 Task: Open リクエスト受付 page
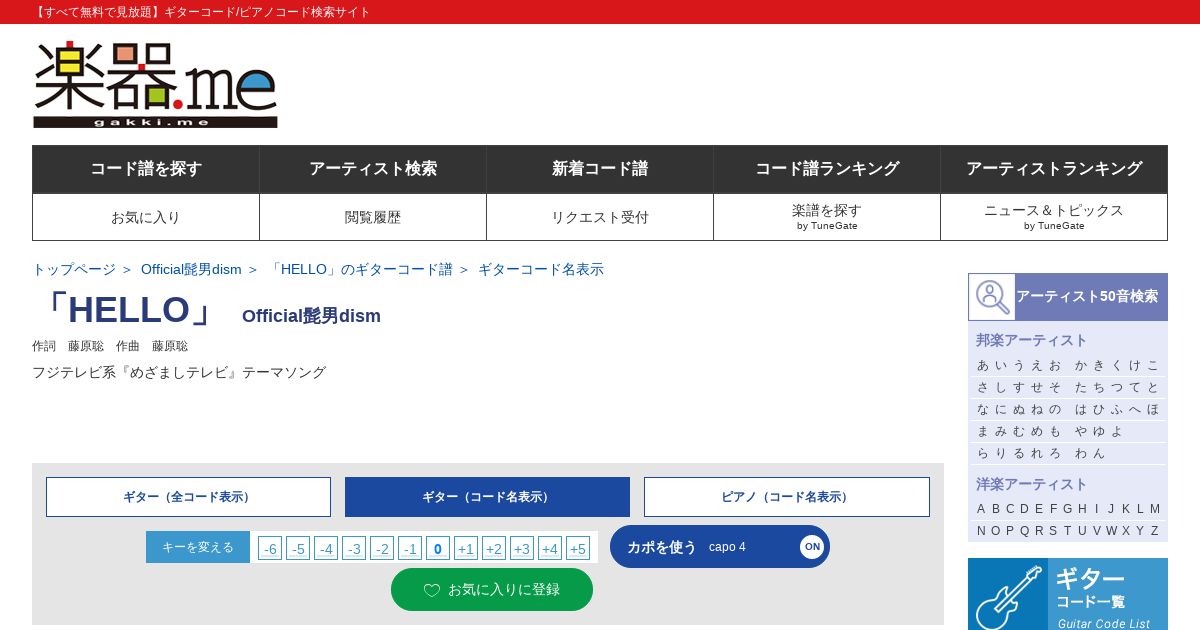point(600,217)
